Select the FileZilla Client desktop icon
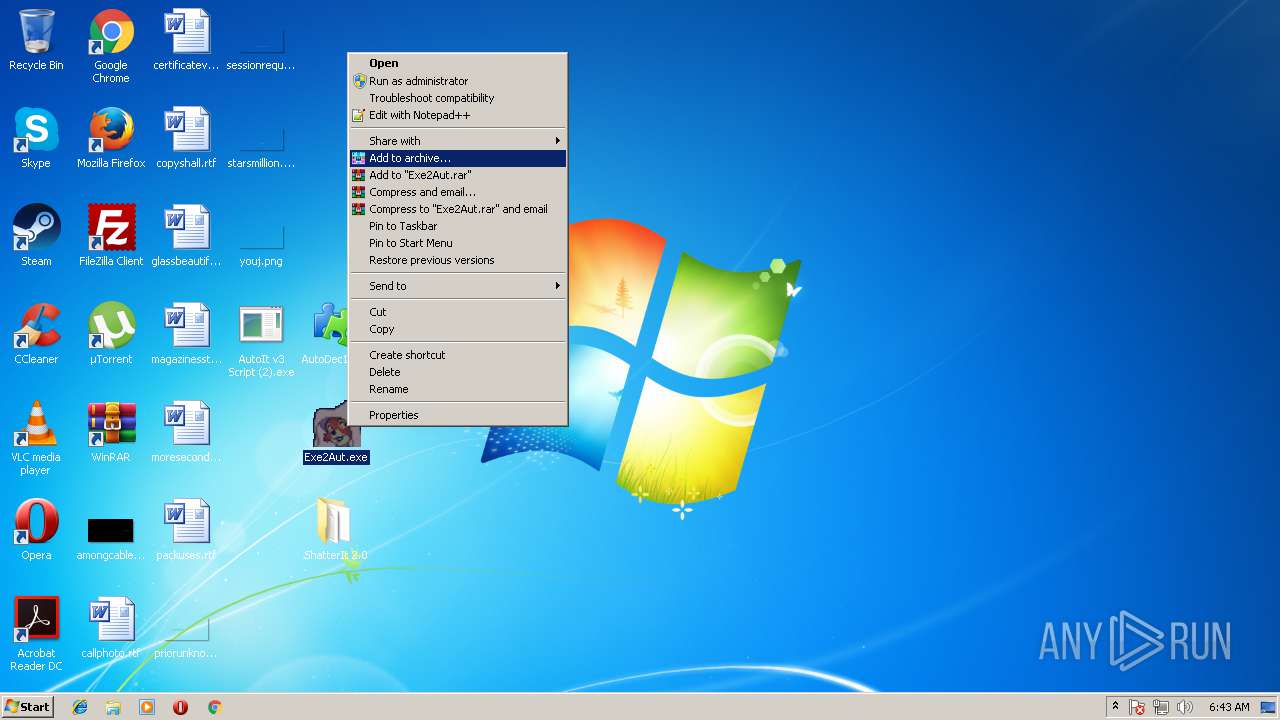The height and width of the screenshot is (720, 1280). tap(111, 237)
